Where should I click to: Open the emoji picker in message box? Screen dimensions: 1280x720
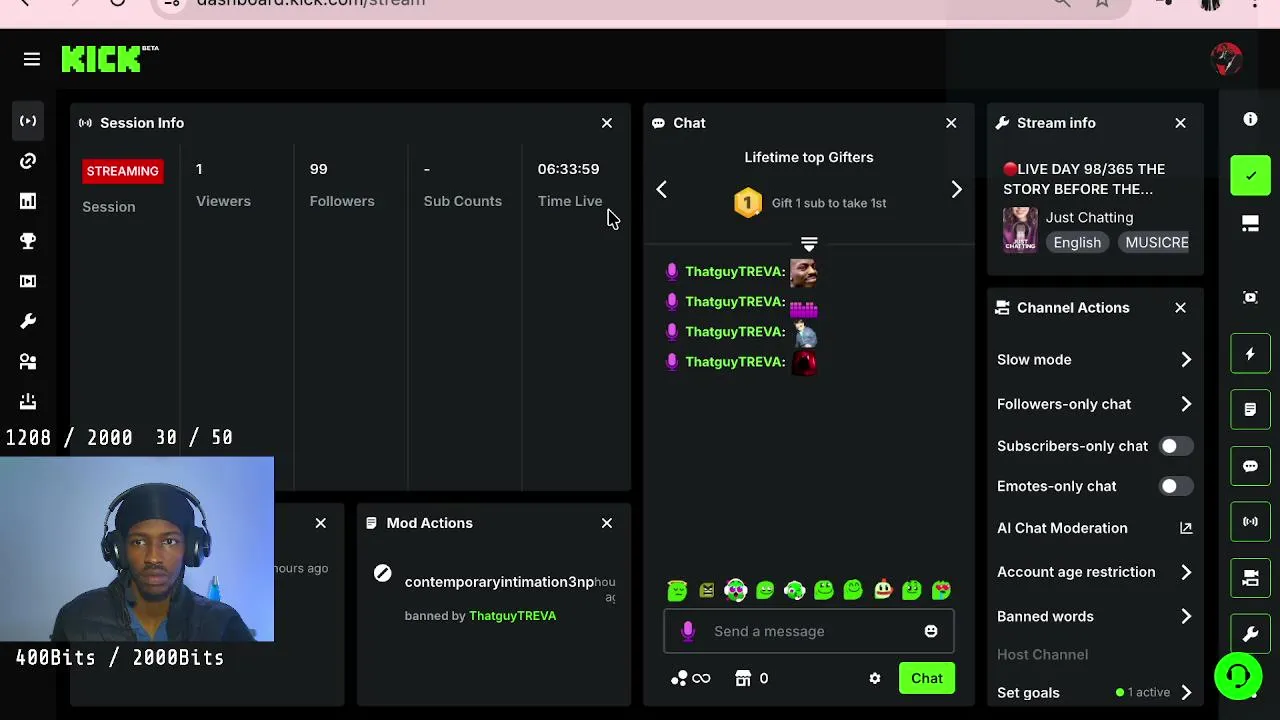tap(931, 631)
